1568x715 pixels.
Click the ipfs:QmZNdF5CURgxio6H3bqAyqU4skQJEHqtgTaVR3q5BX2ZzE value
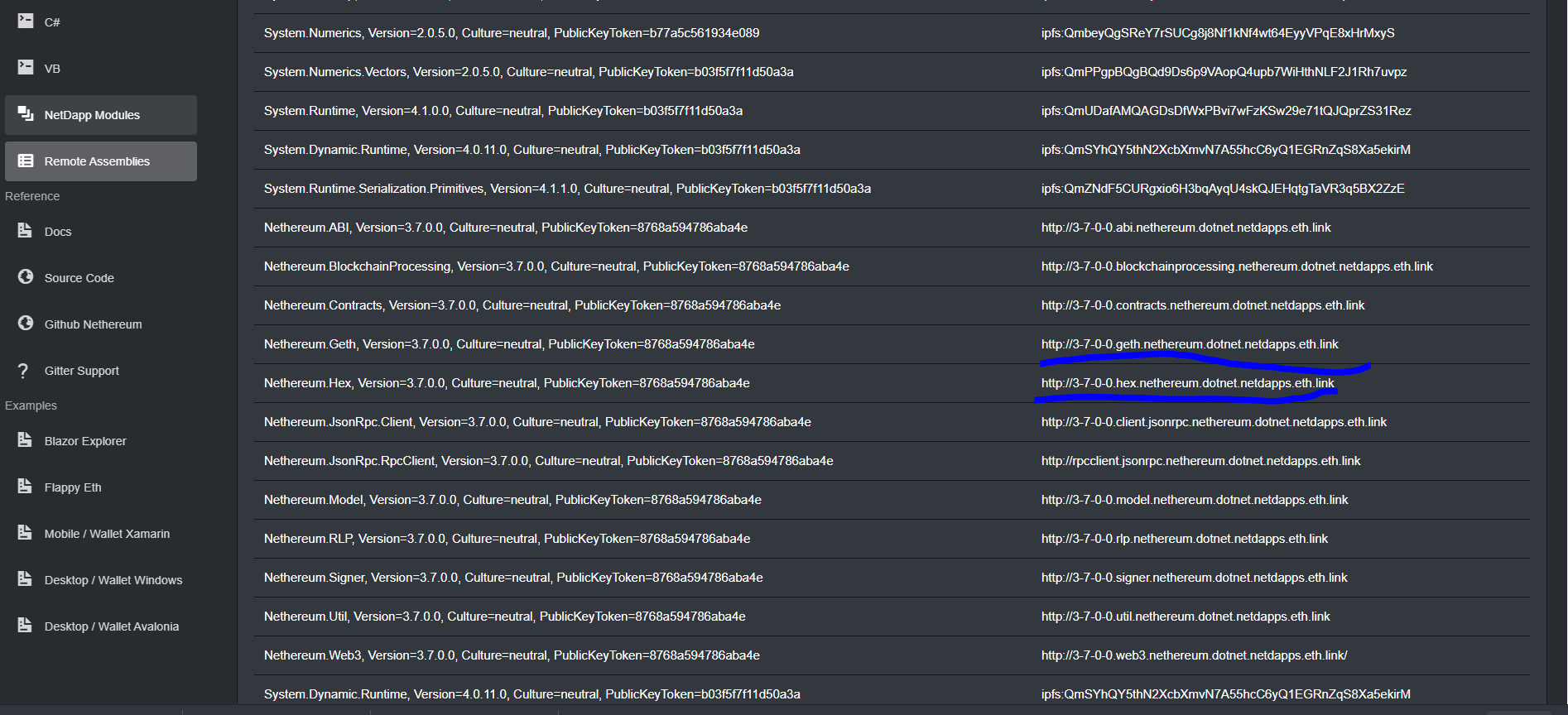(1223, 189)
